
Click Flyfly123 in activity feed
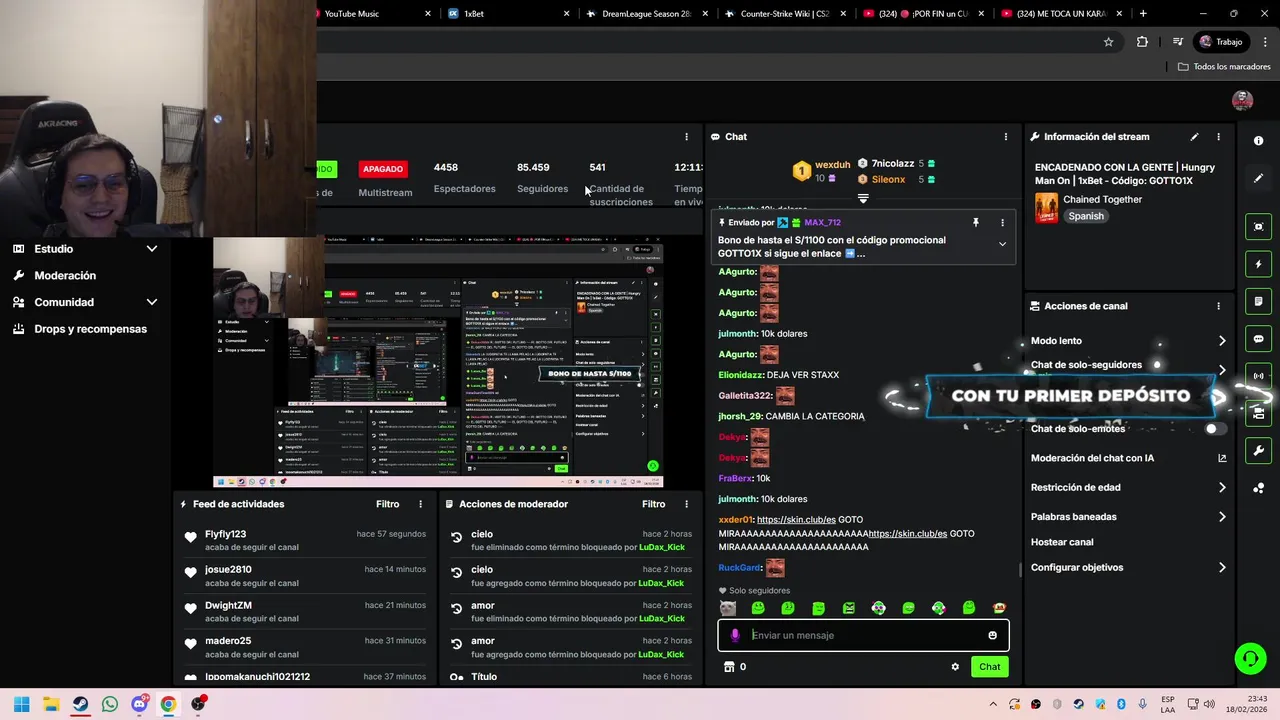click(x=225, y=534)
